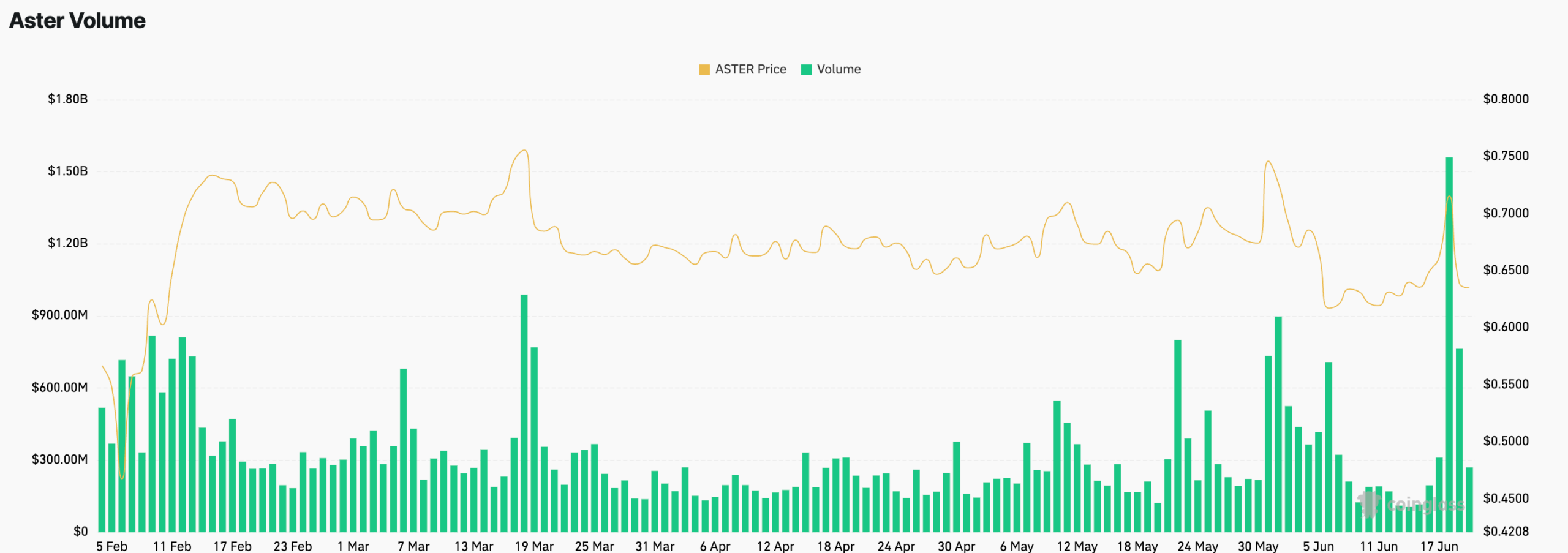Click the 17 Feb date label
The height and width of the screenshot is (553, 1568).
click(233, 546)
